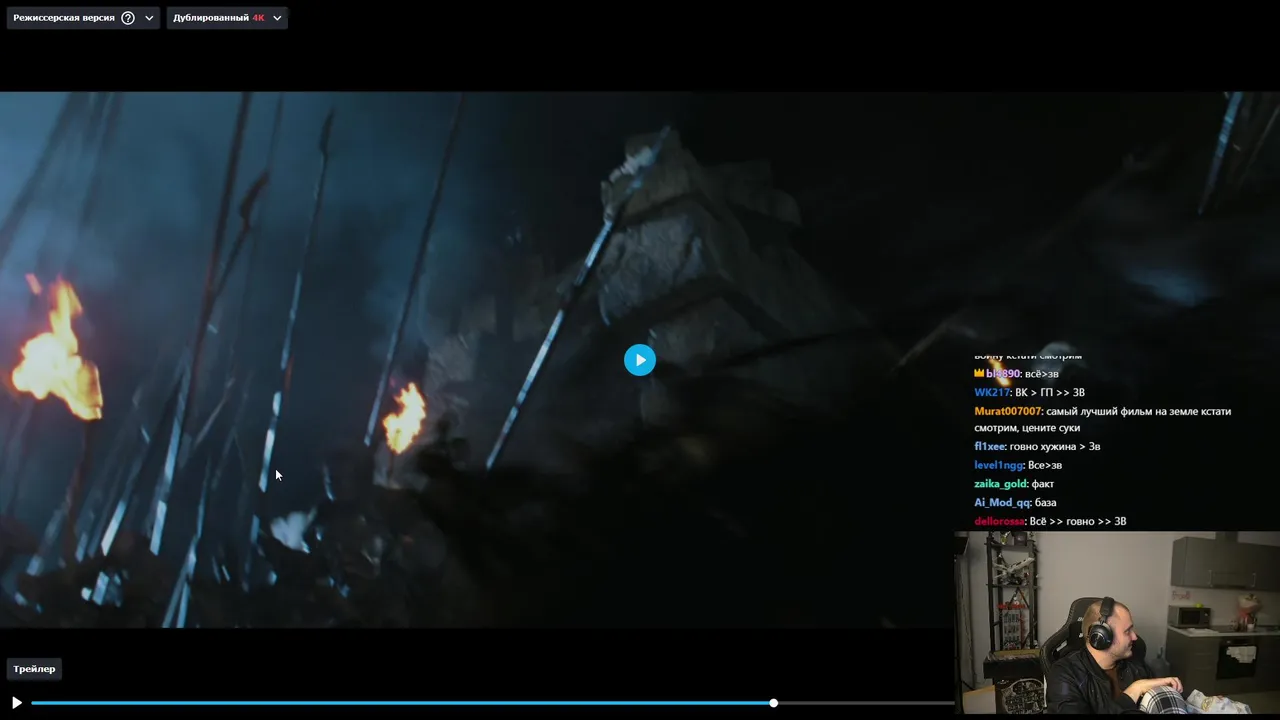Click chat username Murat007007
This screenshot has height=720, width=1280.
click(x=1008, y=411)
